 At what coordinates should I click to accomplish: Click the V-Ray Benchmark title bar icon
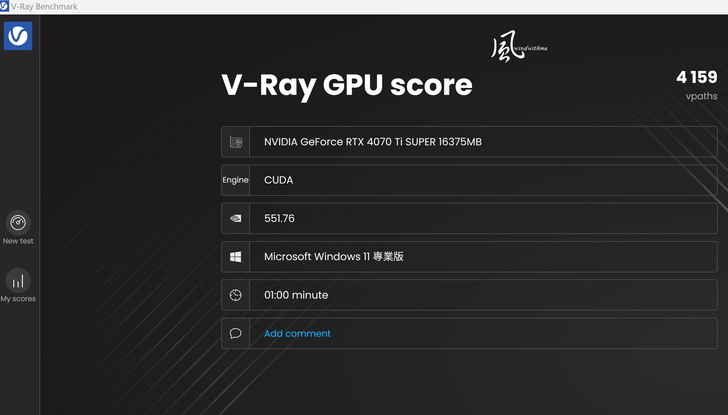5,6
